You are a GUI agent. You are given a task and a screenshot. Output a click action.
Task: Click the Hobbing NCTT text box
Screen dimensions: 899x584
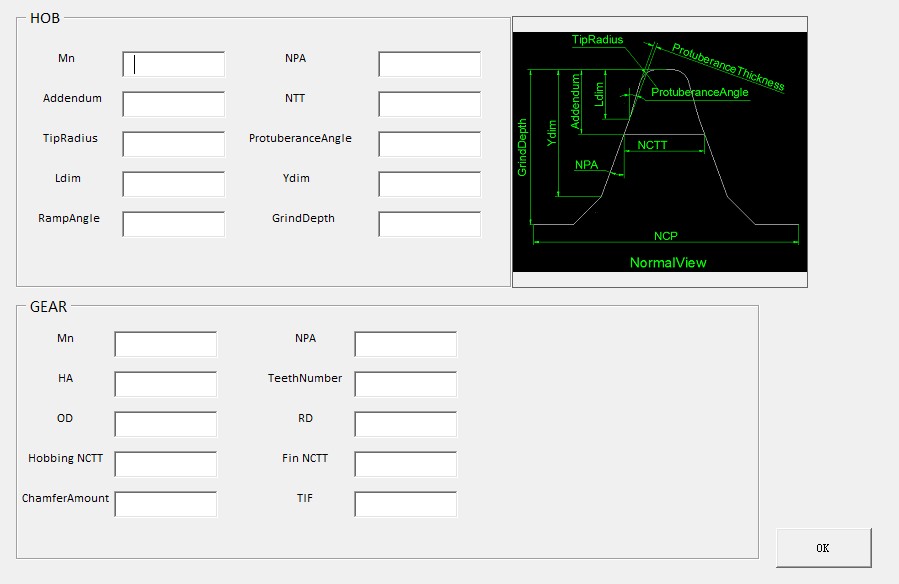[166, 464]
